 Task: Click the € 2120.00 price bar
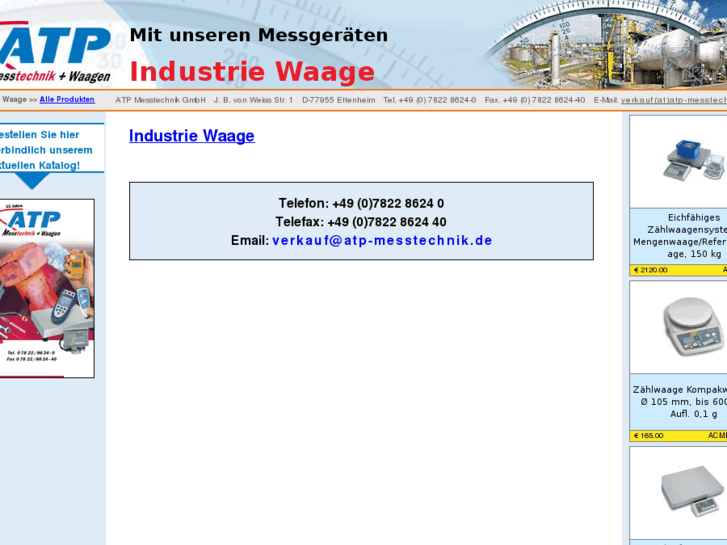[x=678, y=270]
